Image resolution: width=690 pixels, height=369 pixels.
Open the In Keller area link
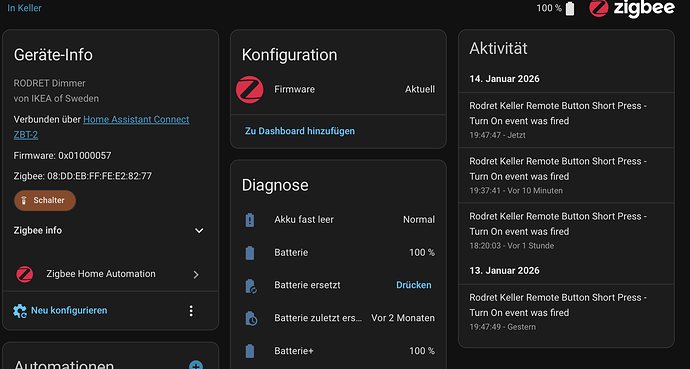(24, 8)
